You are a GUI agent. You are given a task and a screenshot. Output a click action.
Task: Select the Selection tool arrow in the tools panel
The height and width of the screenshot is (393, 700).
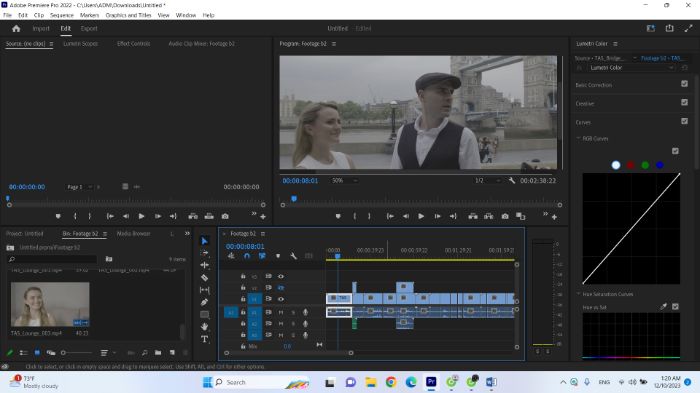204,241
